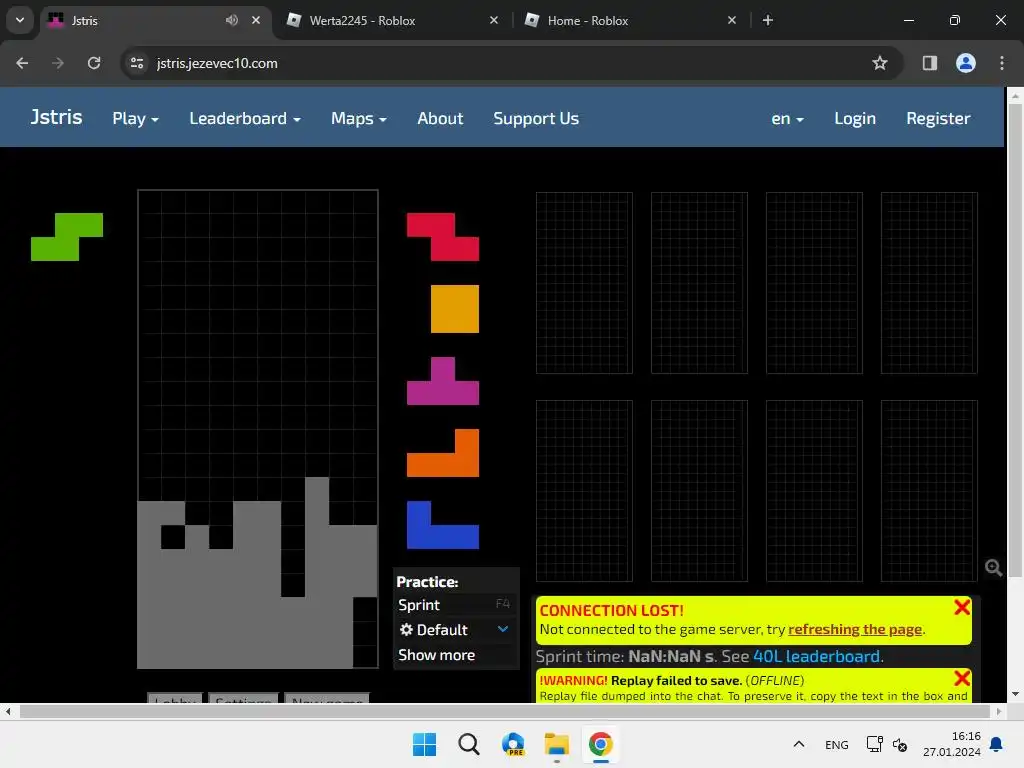This screenshot has width=1024, height=768.
Task: Dismiss the CONNECTION LOST alert
Action: [962, 607]
